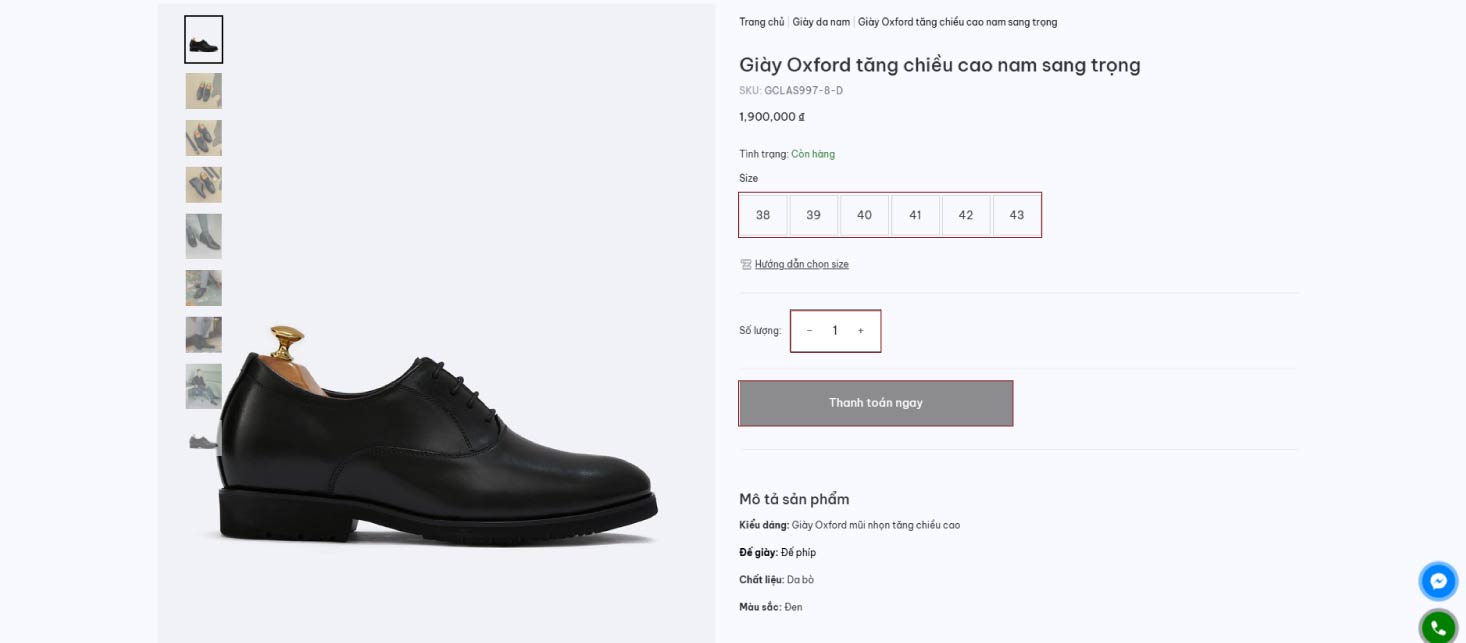Click the minus quantity button

[x=809, y=331]
